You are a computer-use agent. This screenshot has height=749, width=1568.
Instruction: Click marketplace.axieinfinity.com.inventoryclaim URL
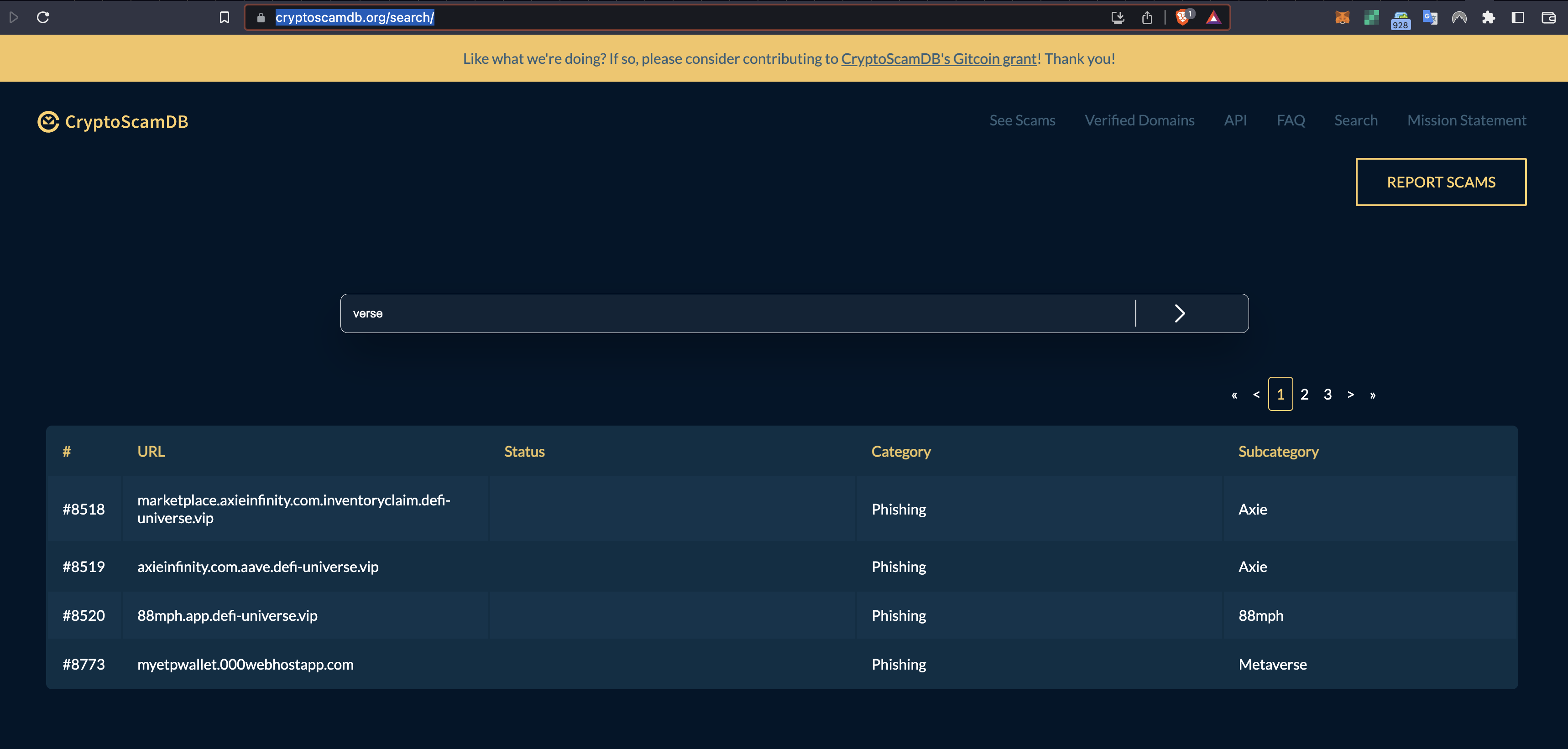293,509
